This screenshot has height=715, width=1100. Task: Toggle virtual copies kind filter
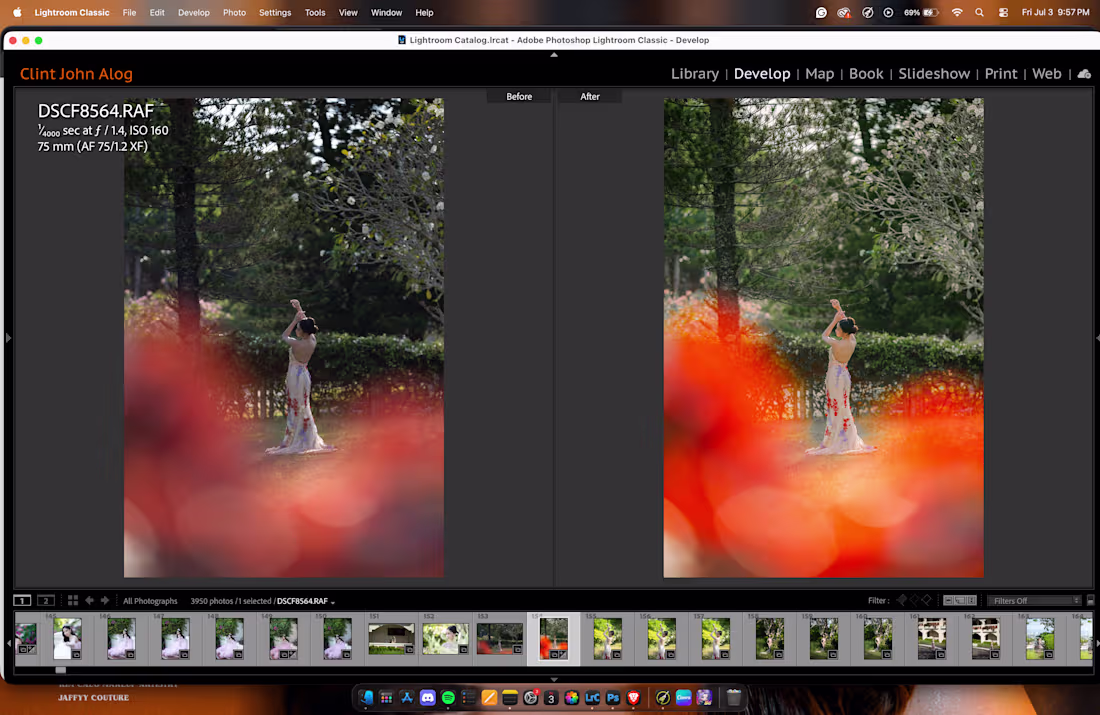tap(960, 601)
